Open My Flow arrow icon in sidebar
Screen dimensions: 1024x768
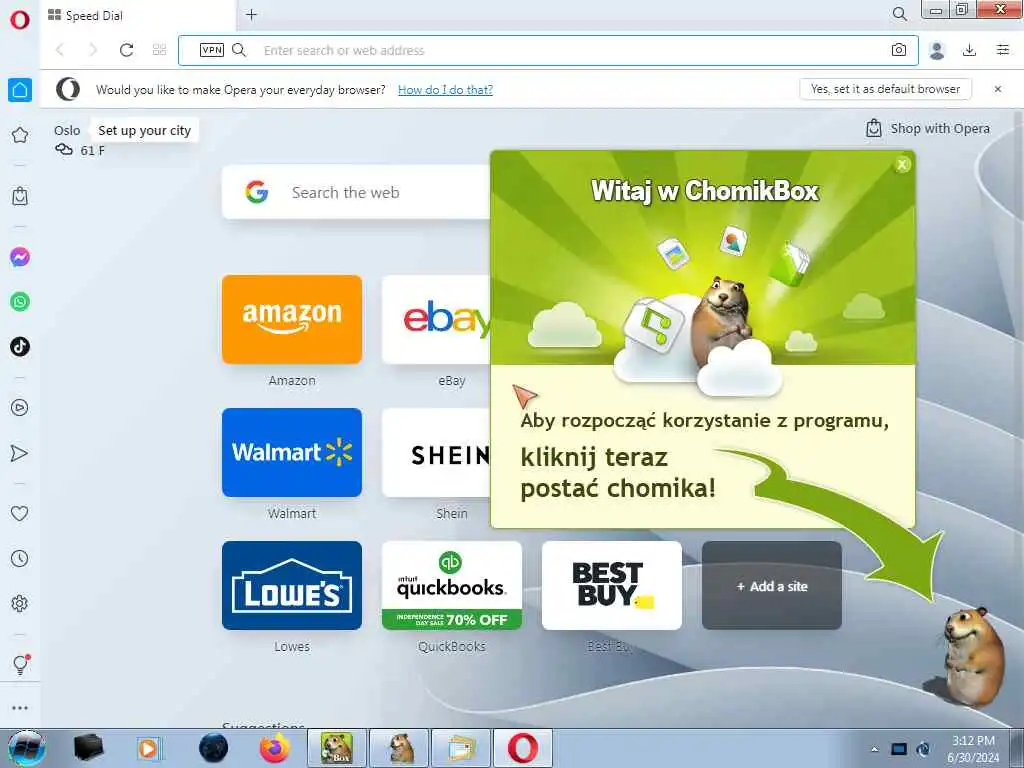[20, 453]
